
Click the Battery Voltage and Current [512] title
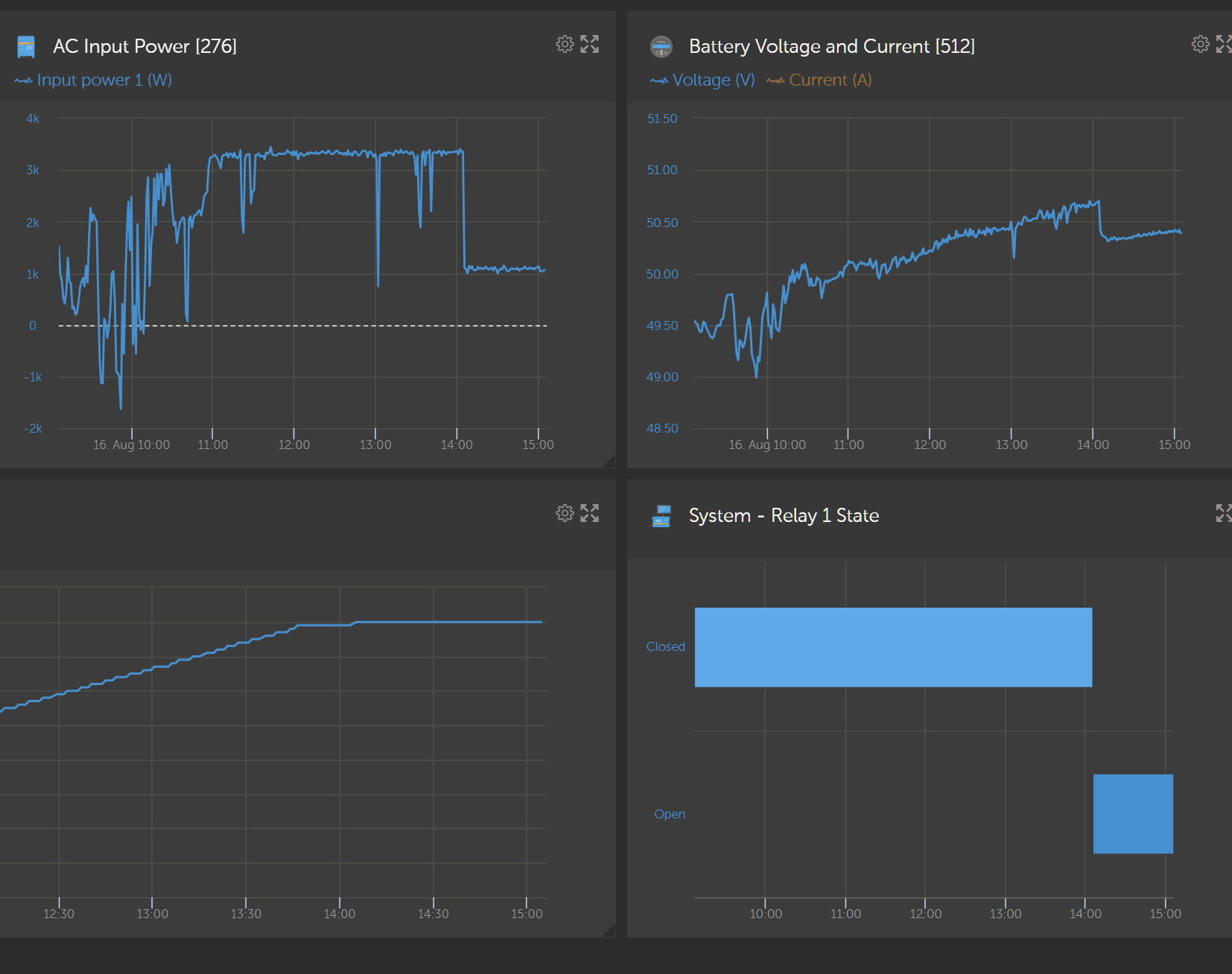[832, 46]
